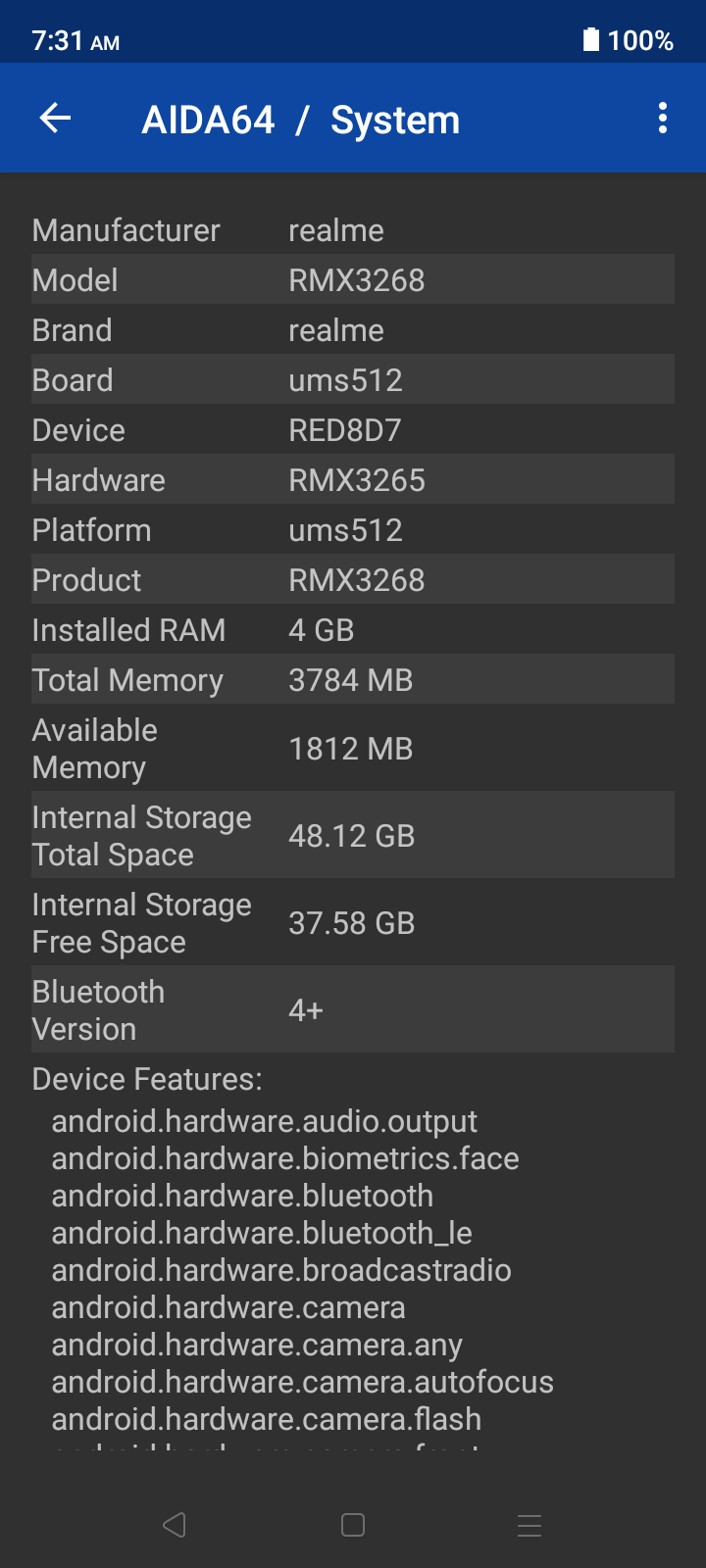Tap the Device RED8D7 entry
The height and width of the screenshot is (1568, 706).
point(353,429)
